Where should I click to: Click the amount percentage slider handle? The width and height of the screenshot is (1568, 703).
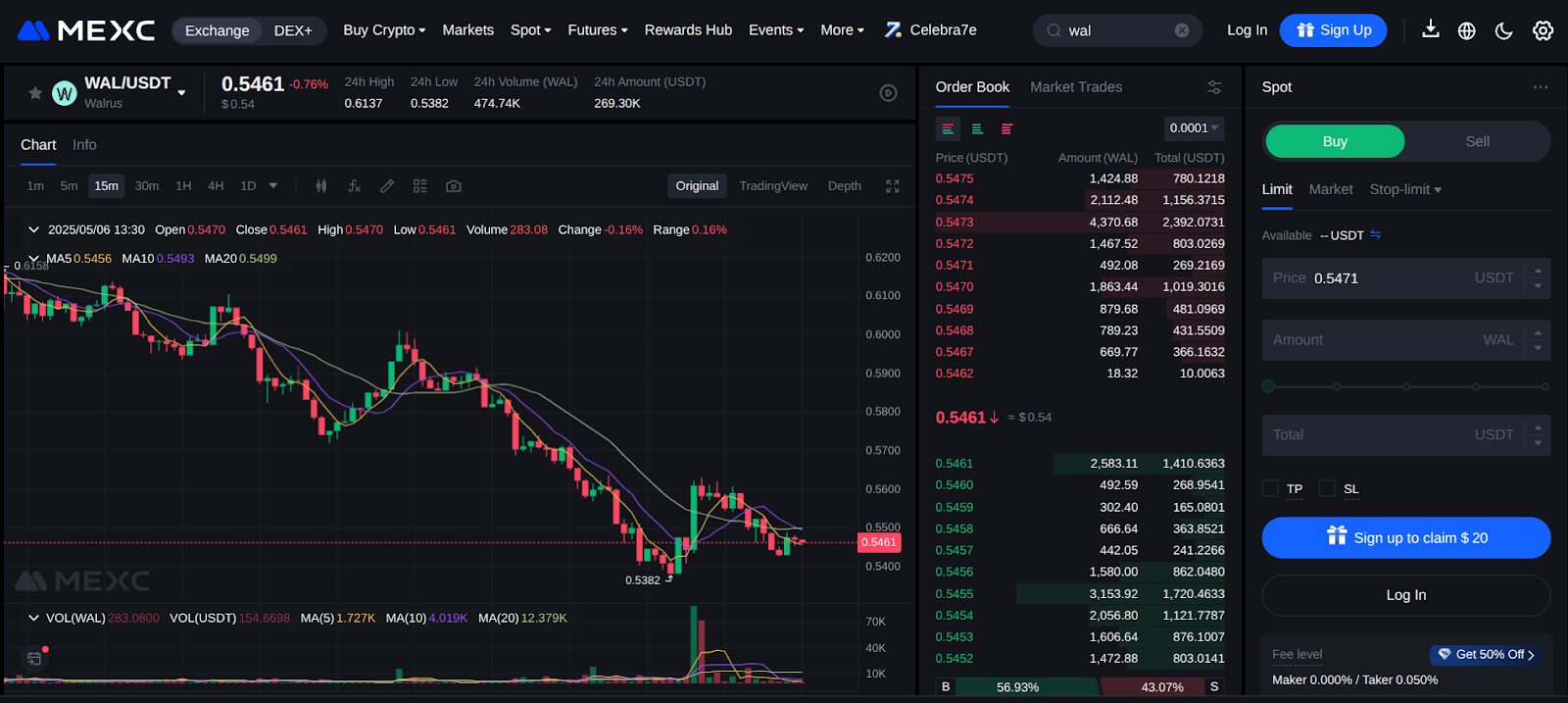[1268, 386]
